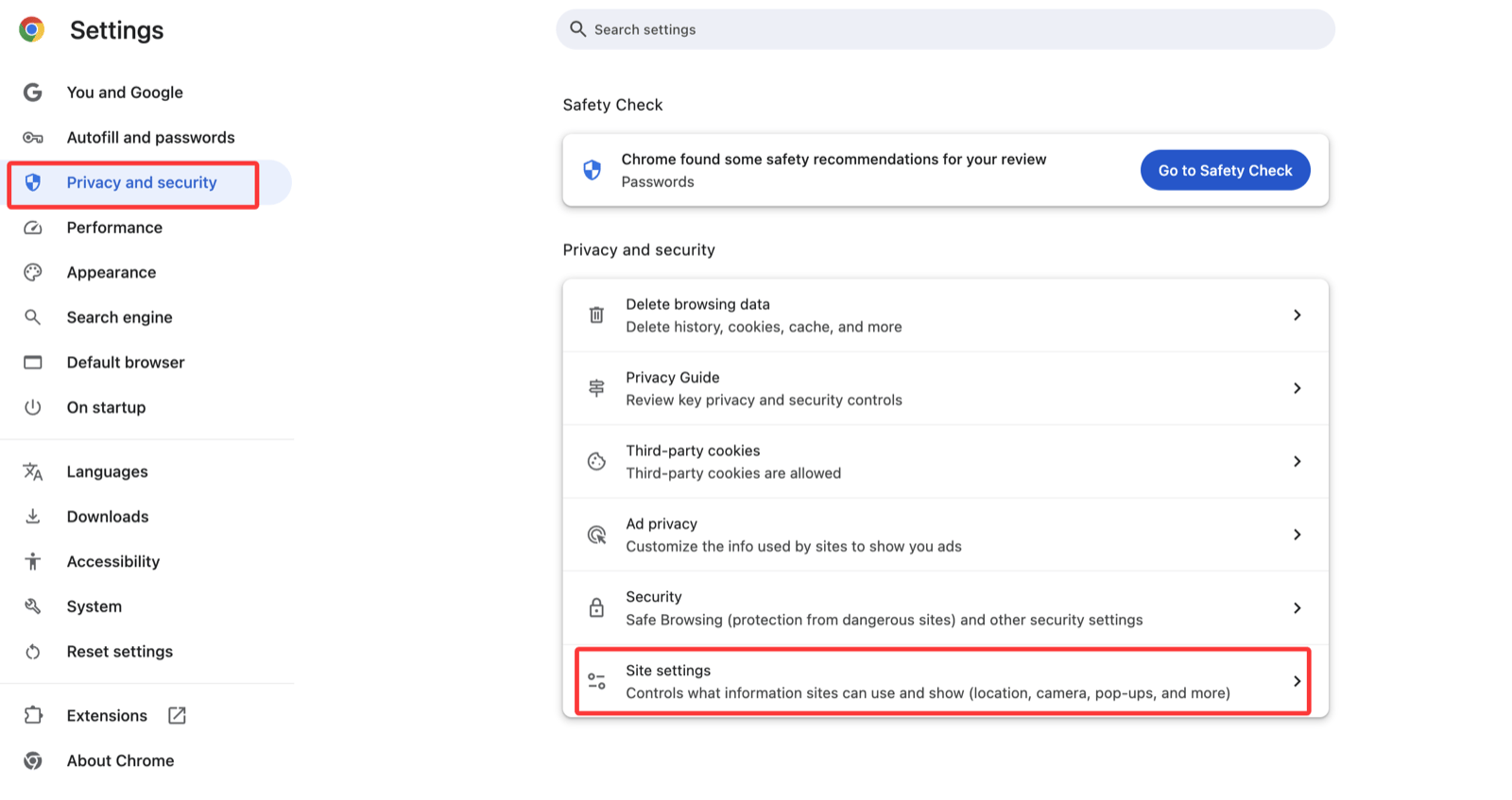Image resolution: width=1512 pixels, height=800 pixels.
Task: Click the Google G icon in sidebar
Action: (33, 93)
